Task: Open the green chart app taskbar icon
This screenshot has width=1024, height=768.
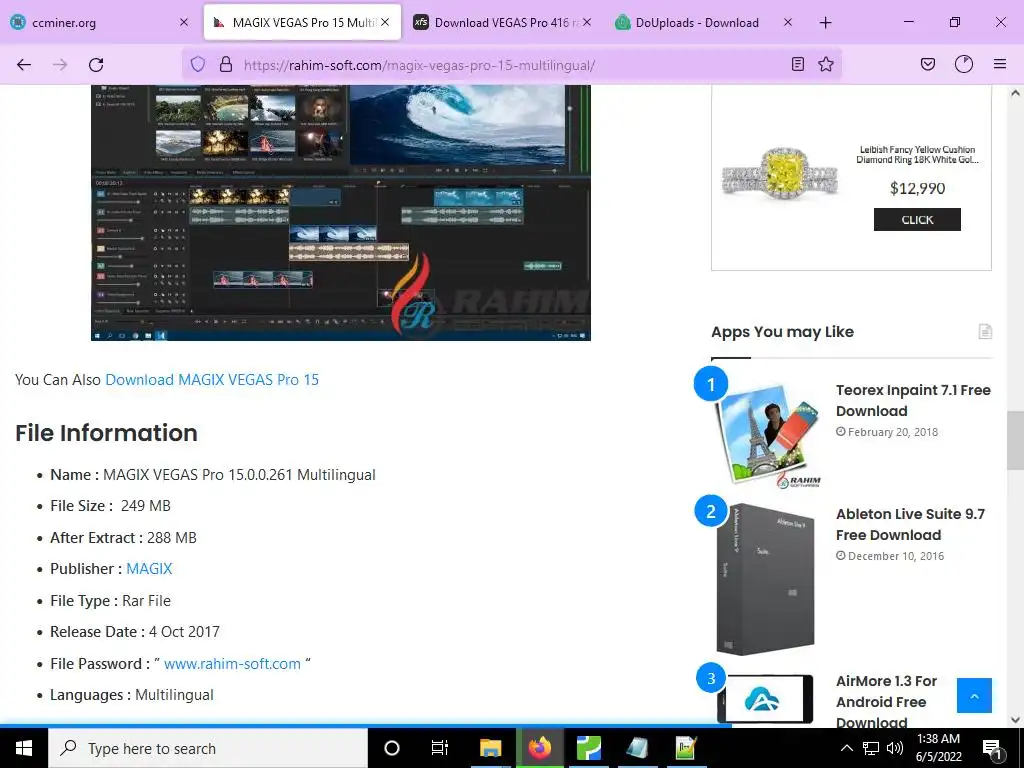Action: coord(686,748)
